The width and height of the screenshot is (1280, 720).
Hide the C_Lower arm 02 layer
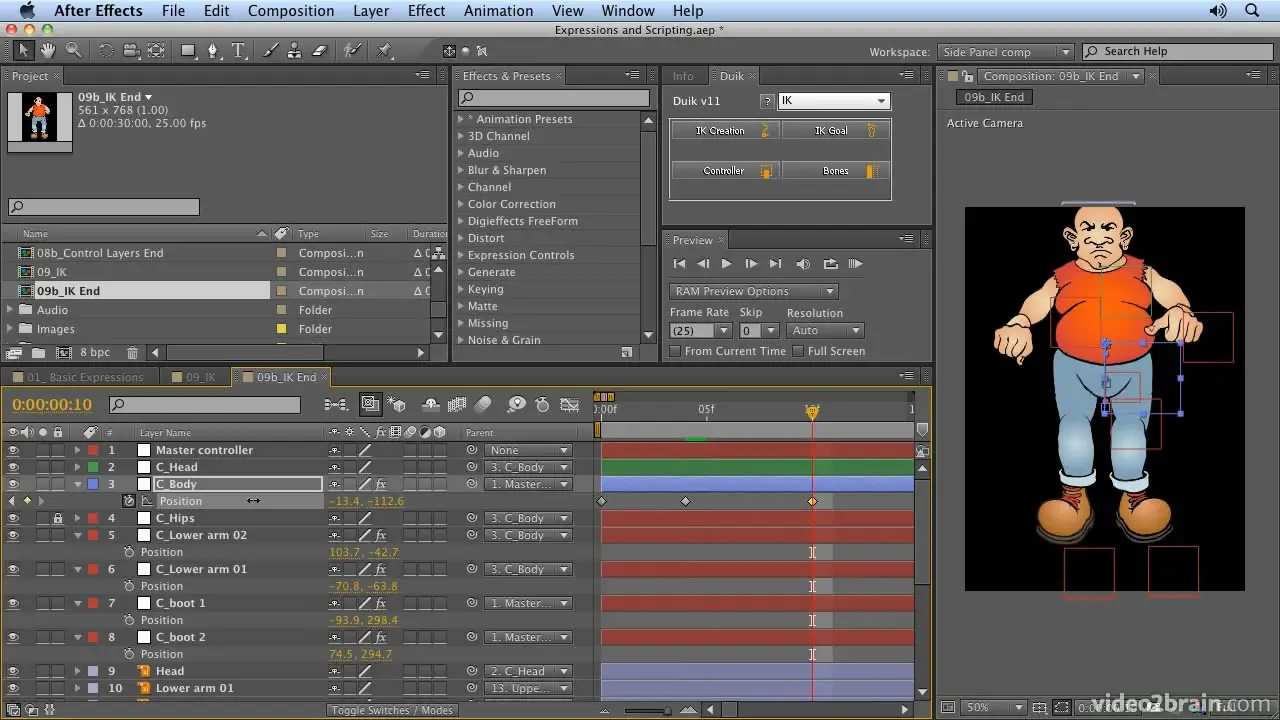14,536
